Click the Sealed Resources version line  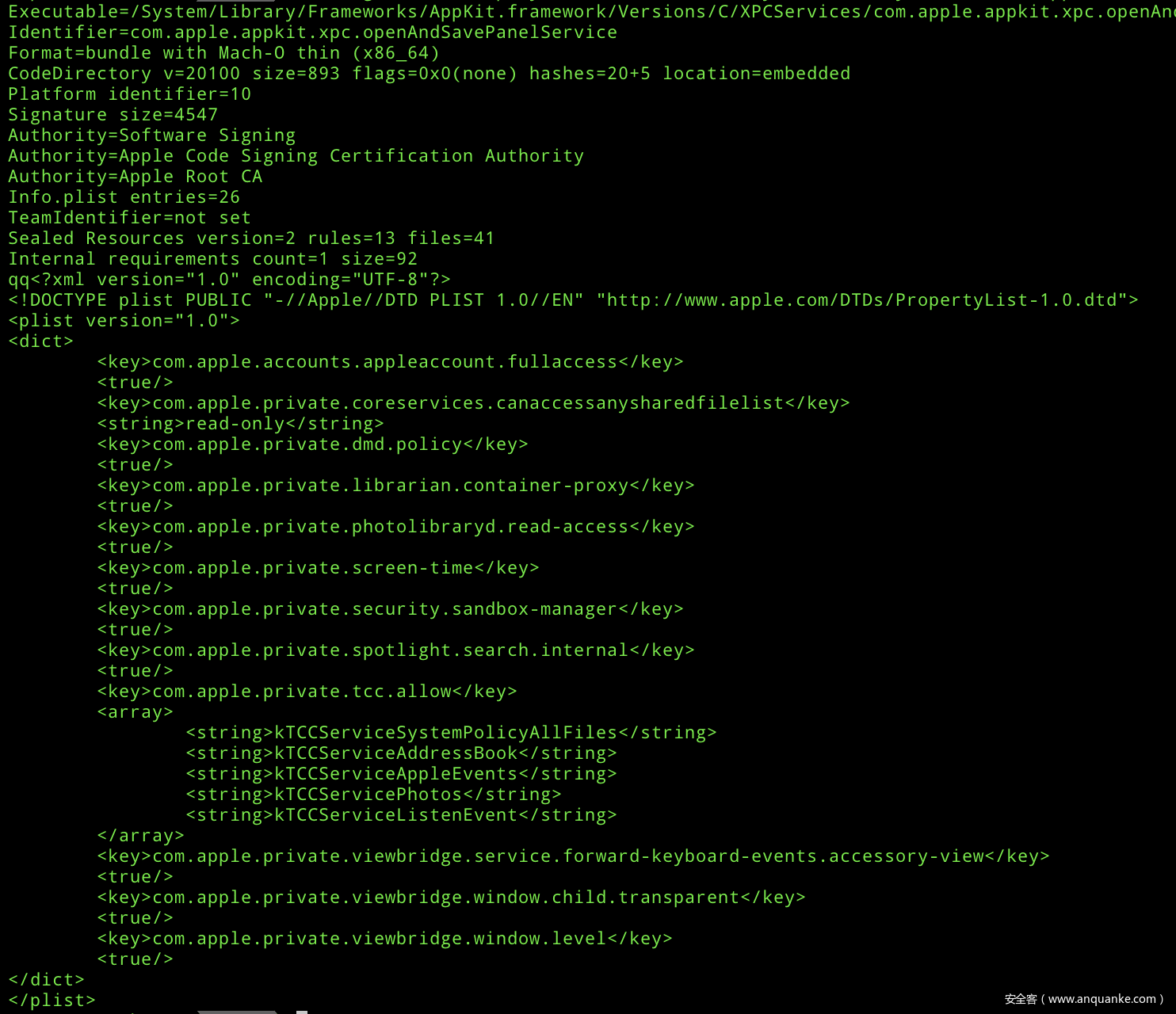[251, 238]
